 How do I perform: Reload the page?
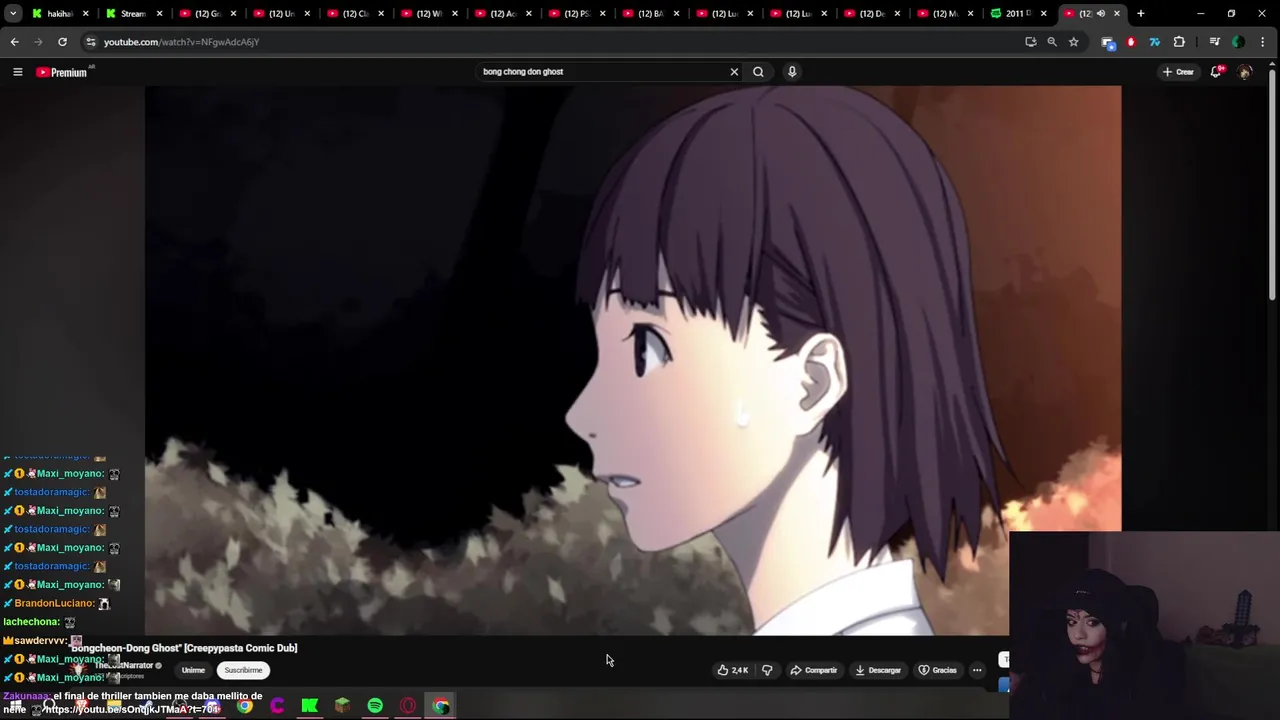click(62, 42)
